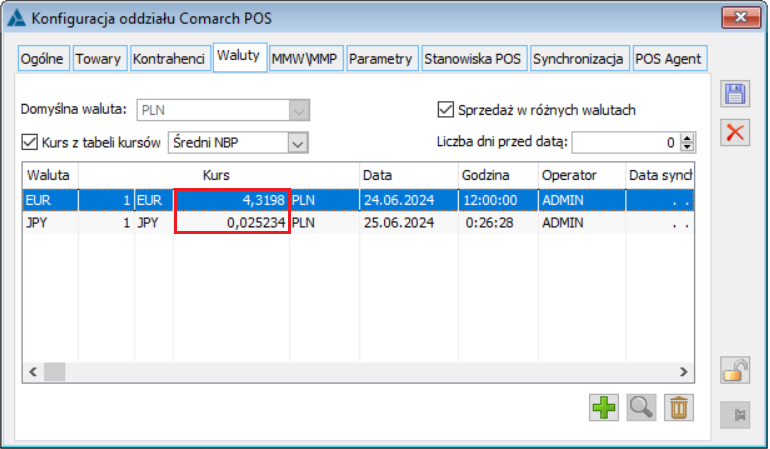Click the Operator column header
770x449 pixels.
click(581, 175)
